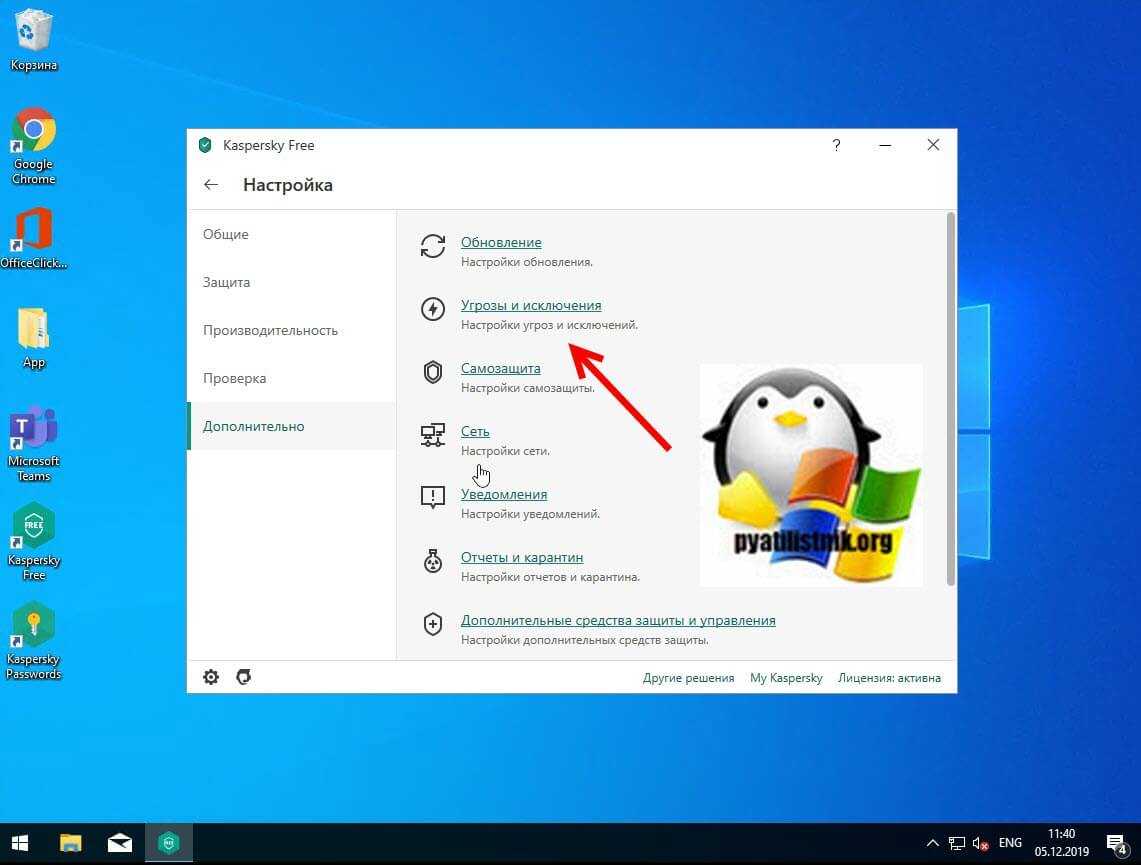Screen dimensions: 1141x865
Task: Click the Self-Defense shield icon
Action: coord(432,372)
